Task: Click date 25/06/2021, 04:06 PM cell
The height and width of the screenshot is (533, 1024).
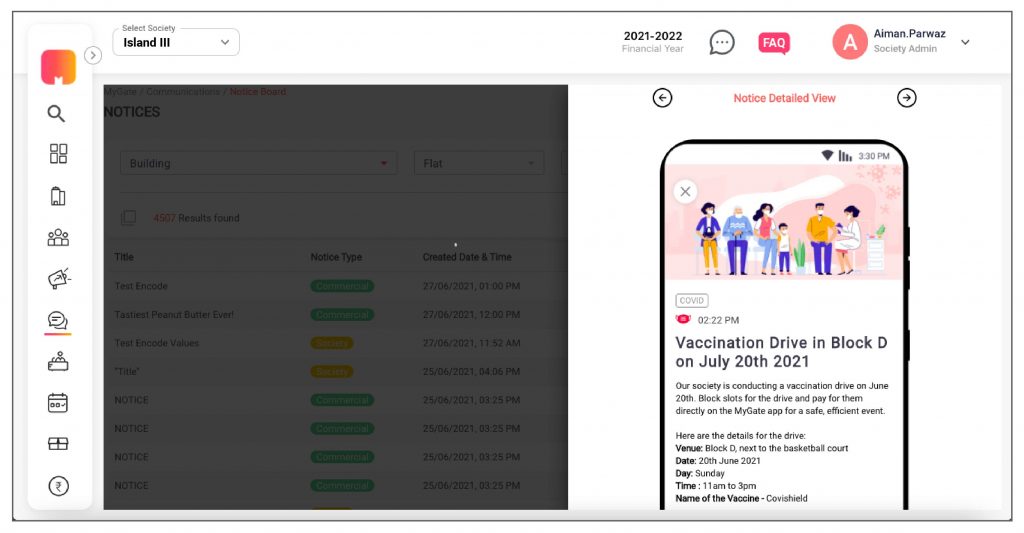Action: click(x=472, y=371)
